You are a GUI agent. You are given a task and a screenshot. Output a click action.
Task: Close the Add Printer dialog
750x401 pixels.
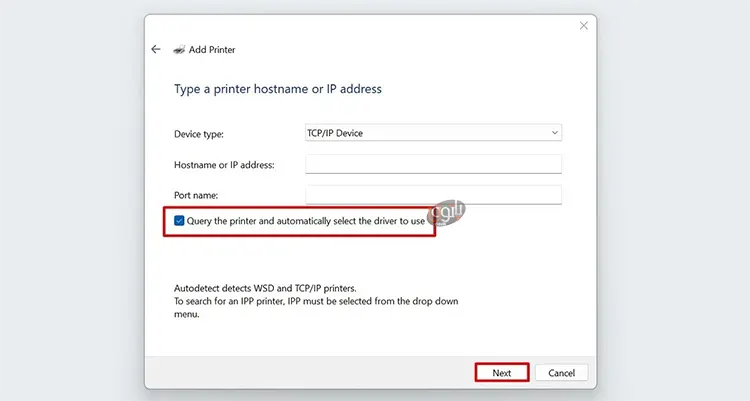584,26
